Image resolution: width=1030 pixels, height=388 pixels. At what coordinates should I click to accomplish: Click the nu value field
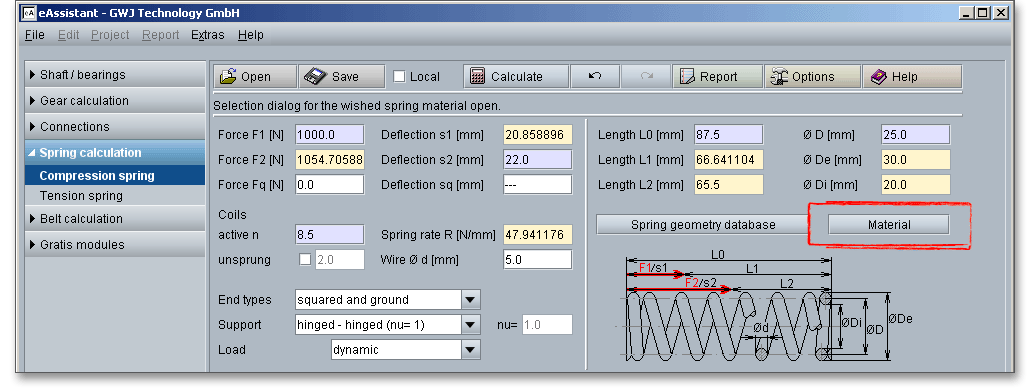pyautogui.click(x=547, y=325)
